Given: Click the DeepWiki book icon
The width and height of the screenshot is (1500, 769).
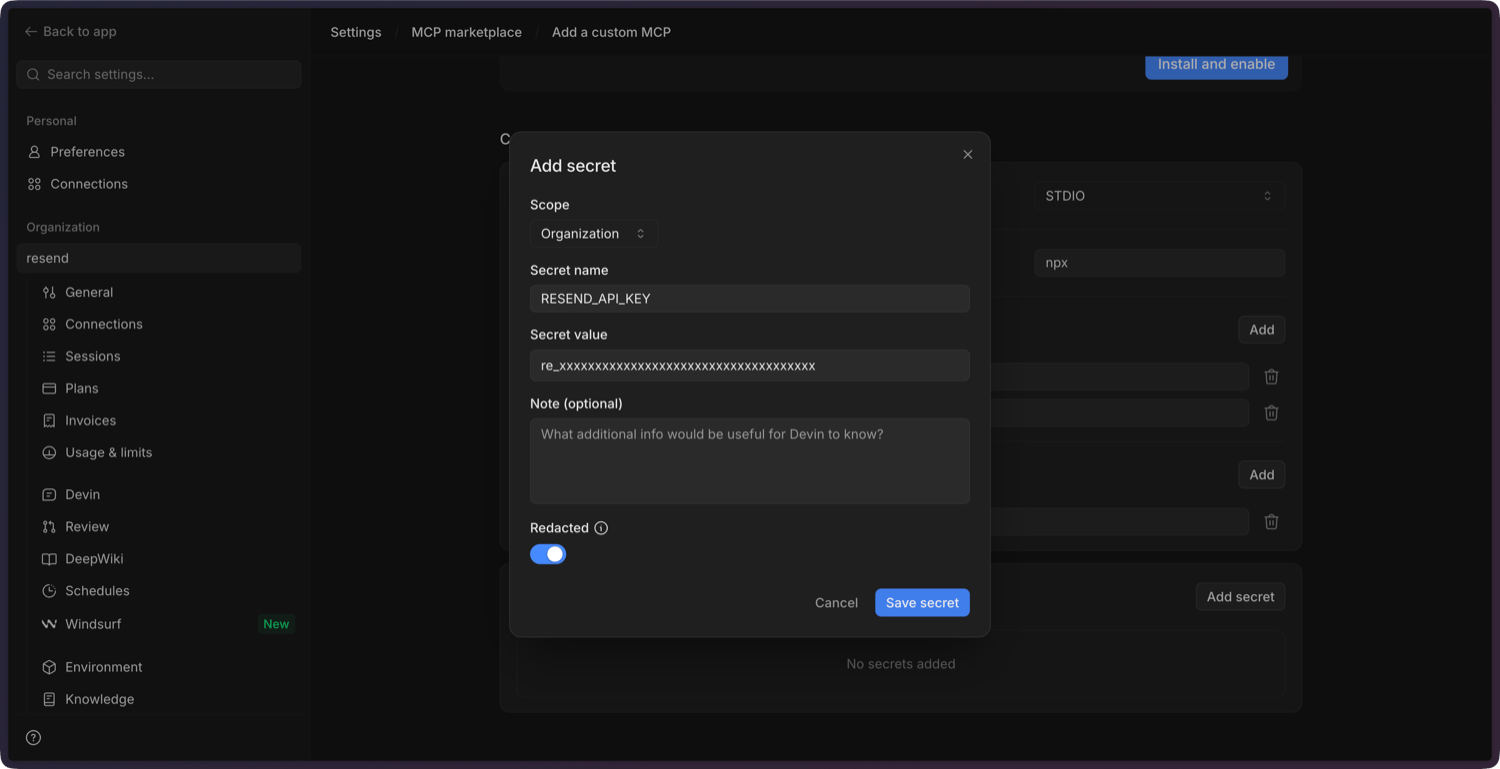Looking at the screenshot, I should 49,559.
